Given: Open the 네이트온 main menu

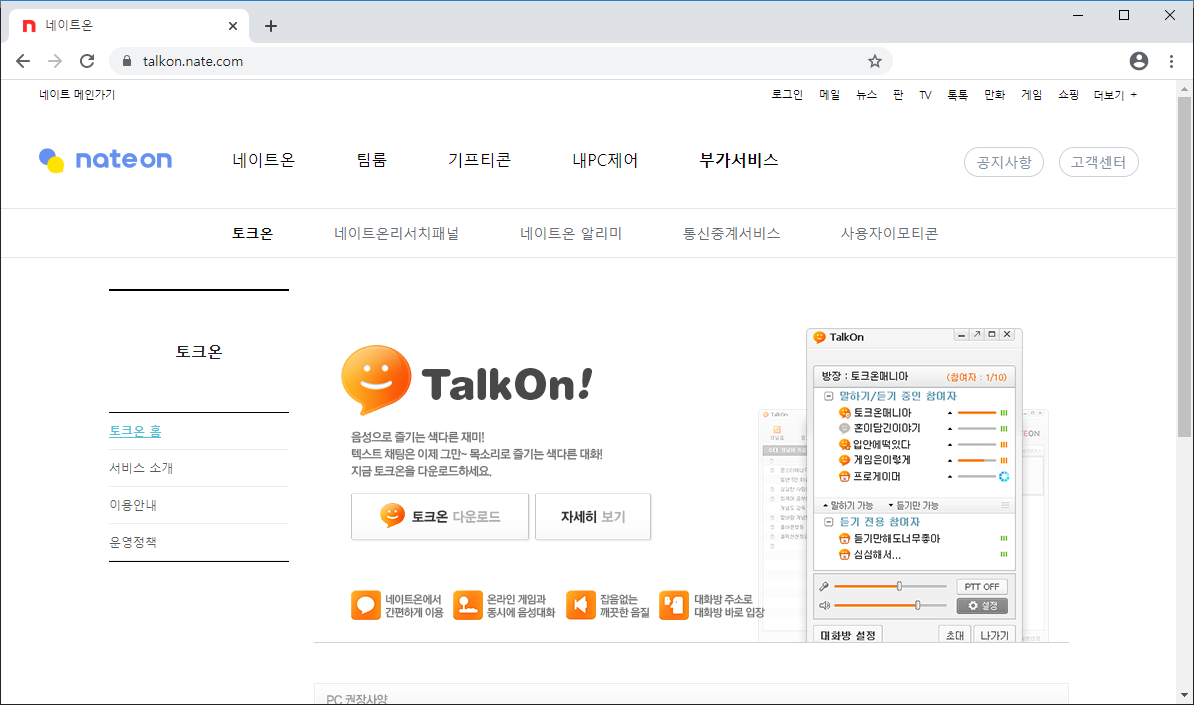Looking at the screenshot, I should (263, 160).
